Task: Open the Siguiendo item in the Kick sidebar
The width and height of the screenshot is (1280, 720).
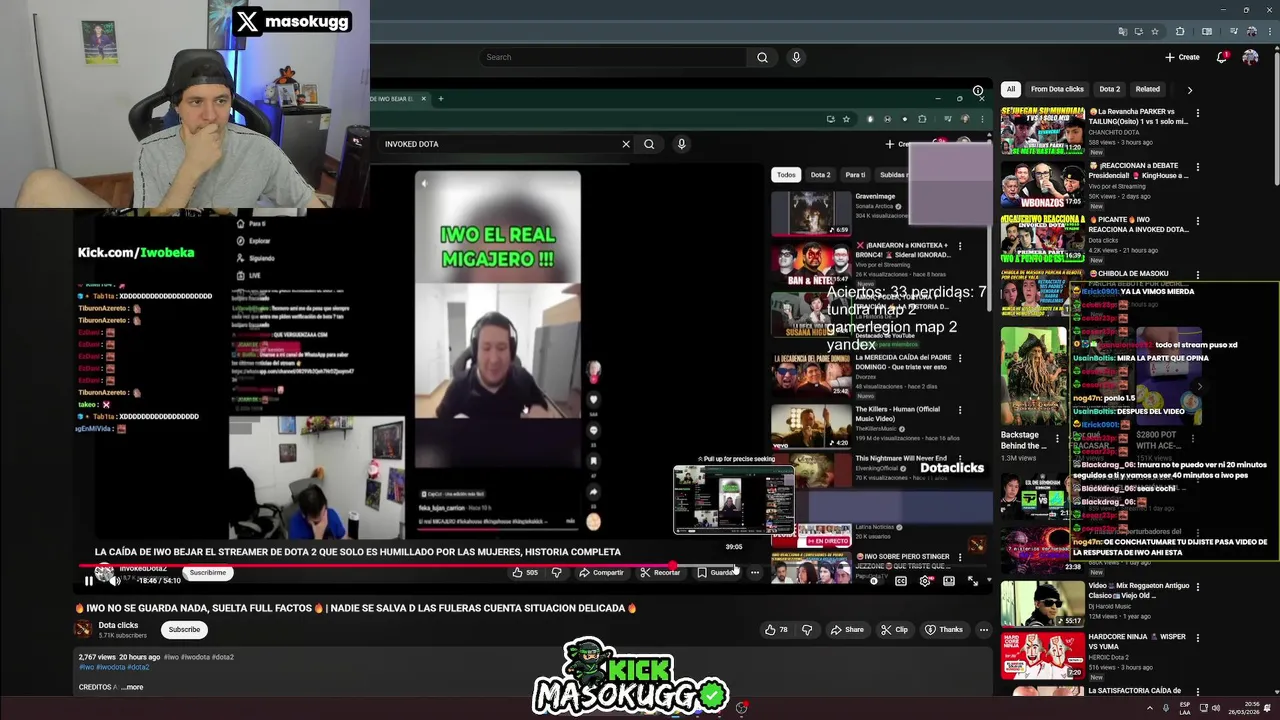Action: (255, 258)
